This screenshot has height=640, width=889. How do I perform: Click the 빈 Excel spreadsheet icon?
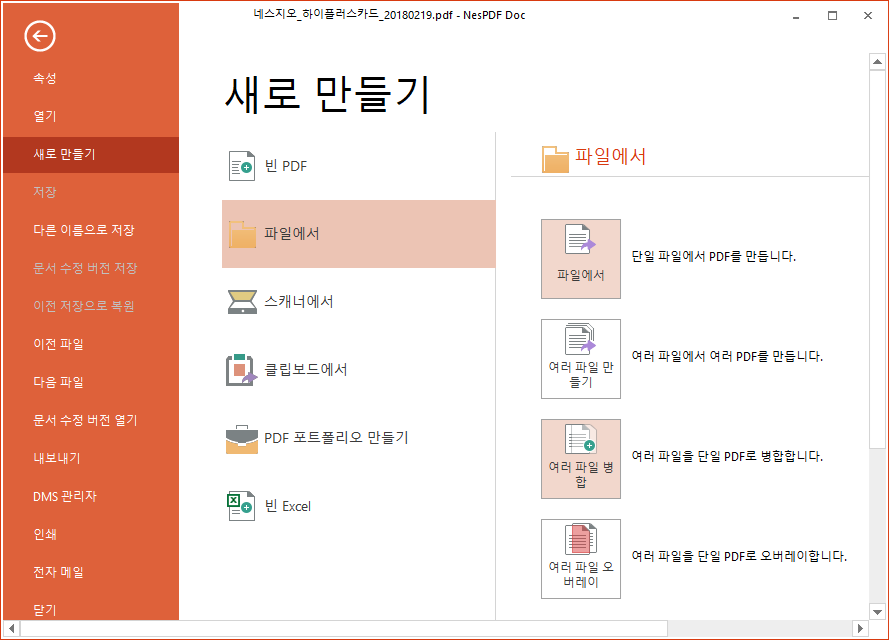click(241, 506)
